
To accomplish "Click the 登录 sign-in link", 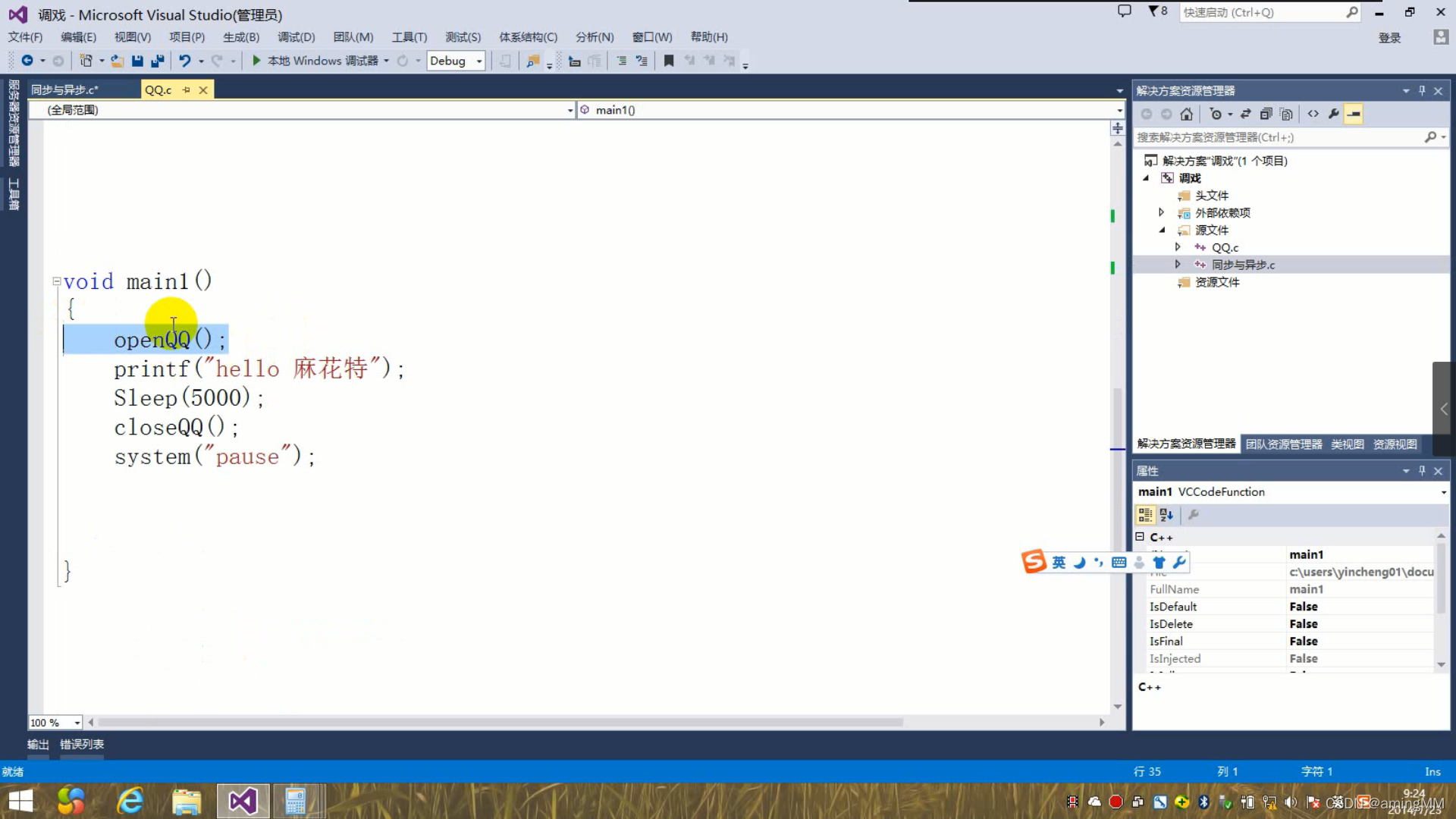I will pyautogui.click(x=1389, y=38).
